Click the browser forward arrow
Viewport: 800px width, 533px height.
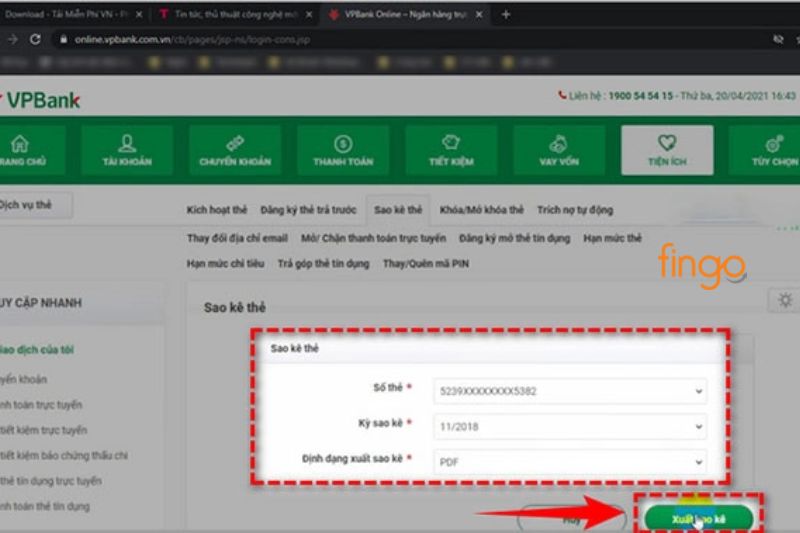[13, 39]
